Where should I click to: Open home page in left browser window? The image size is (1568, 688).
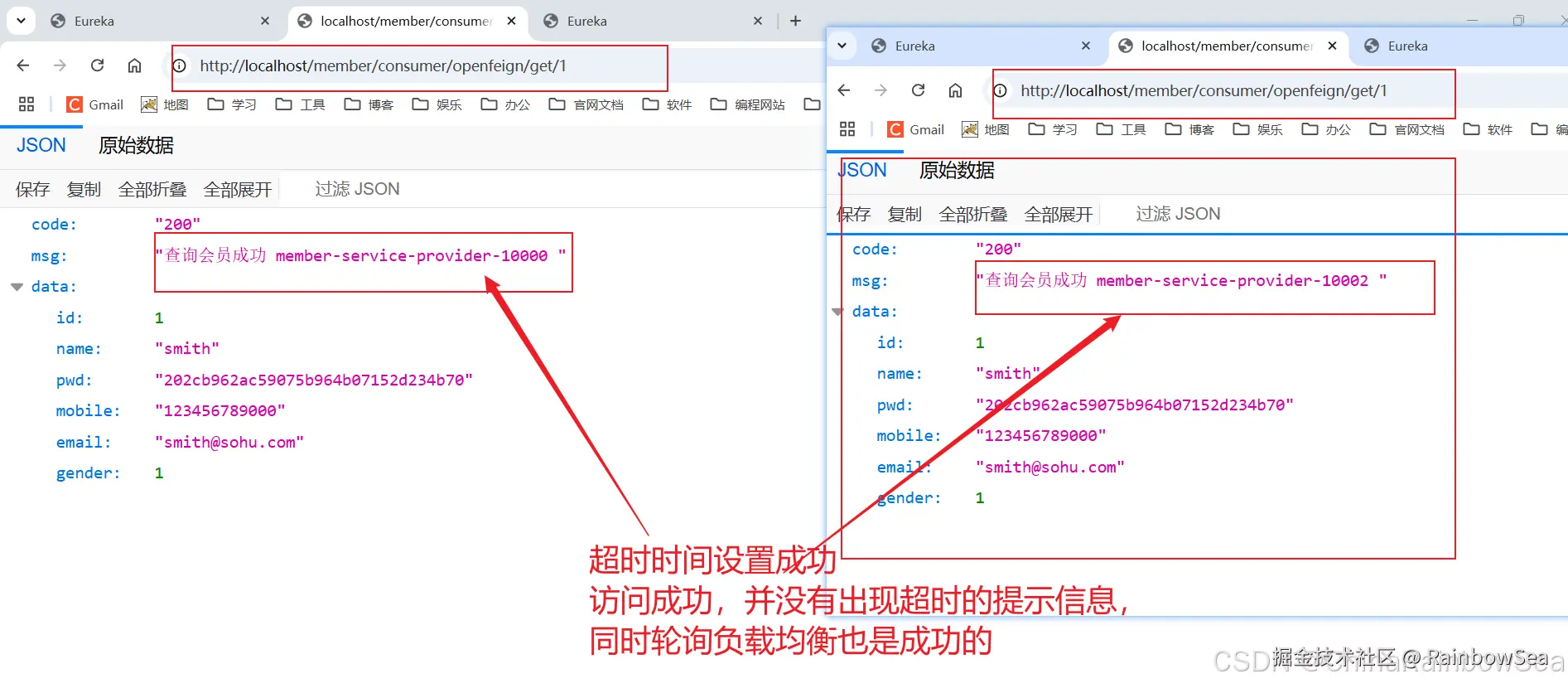coord(134,65)
